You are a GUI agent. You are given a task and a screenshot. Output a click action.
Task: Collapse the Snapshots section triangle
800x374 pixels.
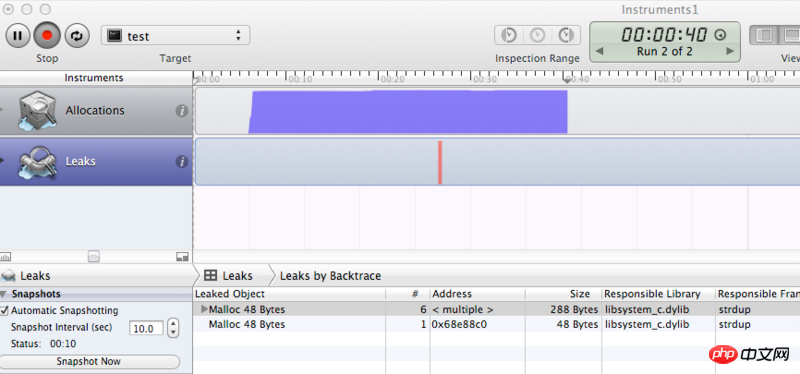[x=3, y=294]
